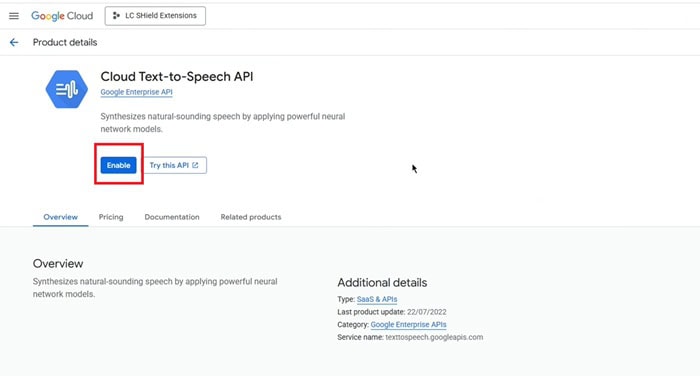Click the last product update date 22/07/2022

point(426,312)
